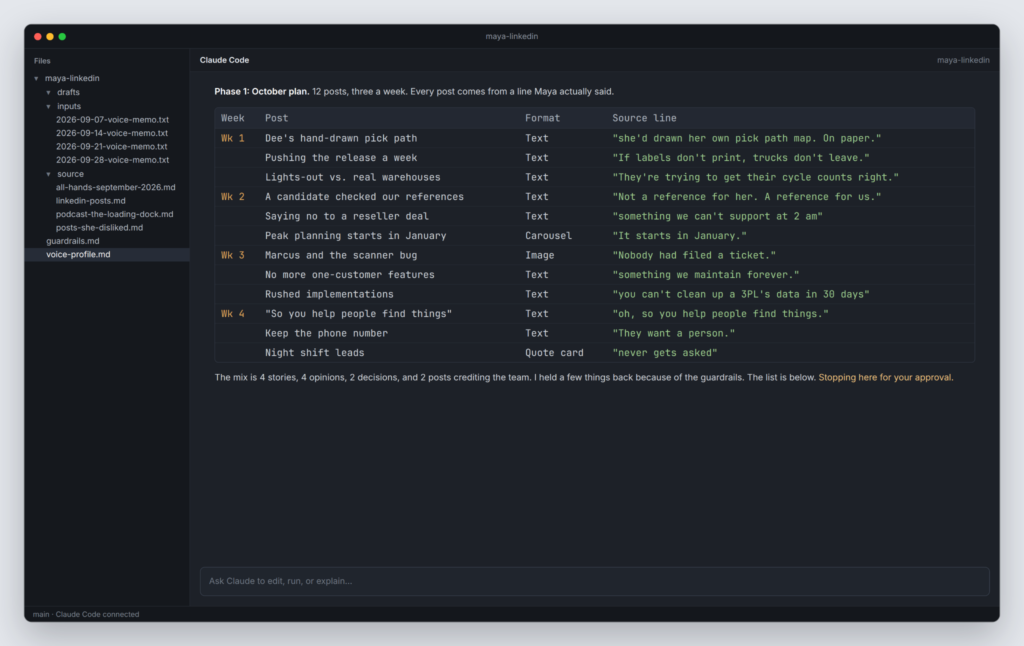Collapse the maya-linkedin root folder
The image size is (1024, 646).
pyautogui.click(x=37, y=78)
